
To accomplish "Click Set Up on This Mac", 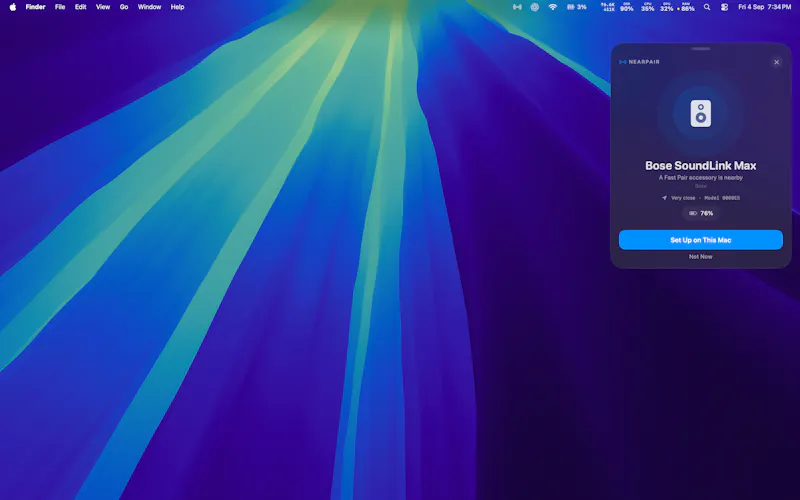I will [701, 240].
